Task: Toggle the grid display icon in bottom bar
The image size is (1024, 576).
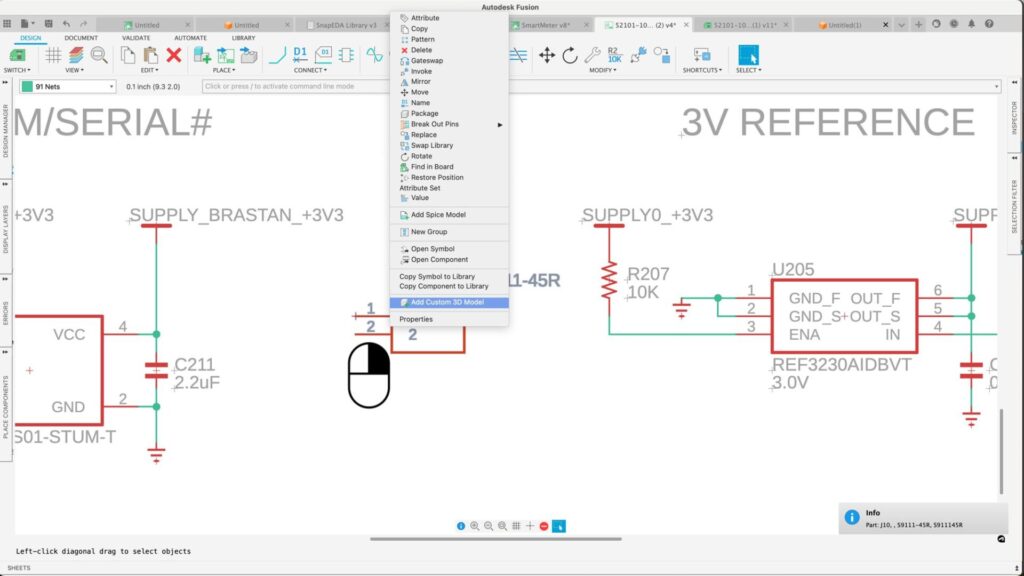Action: [x=516, y=526]
